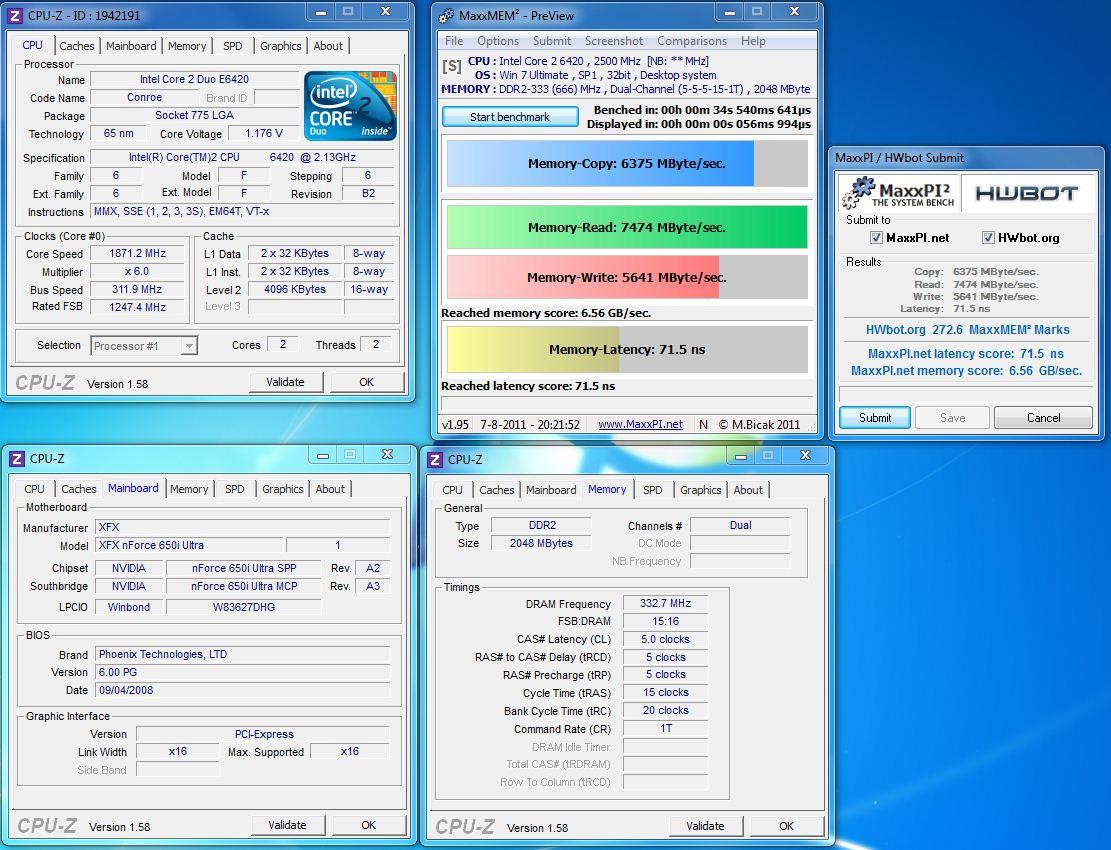Click the DRAM Frequency 332.7 MHz value

click(x=665, y=604)
